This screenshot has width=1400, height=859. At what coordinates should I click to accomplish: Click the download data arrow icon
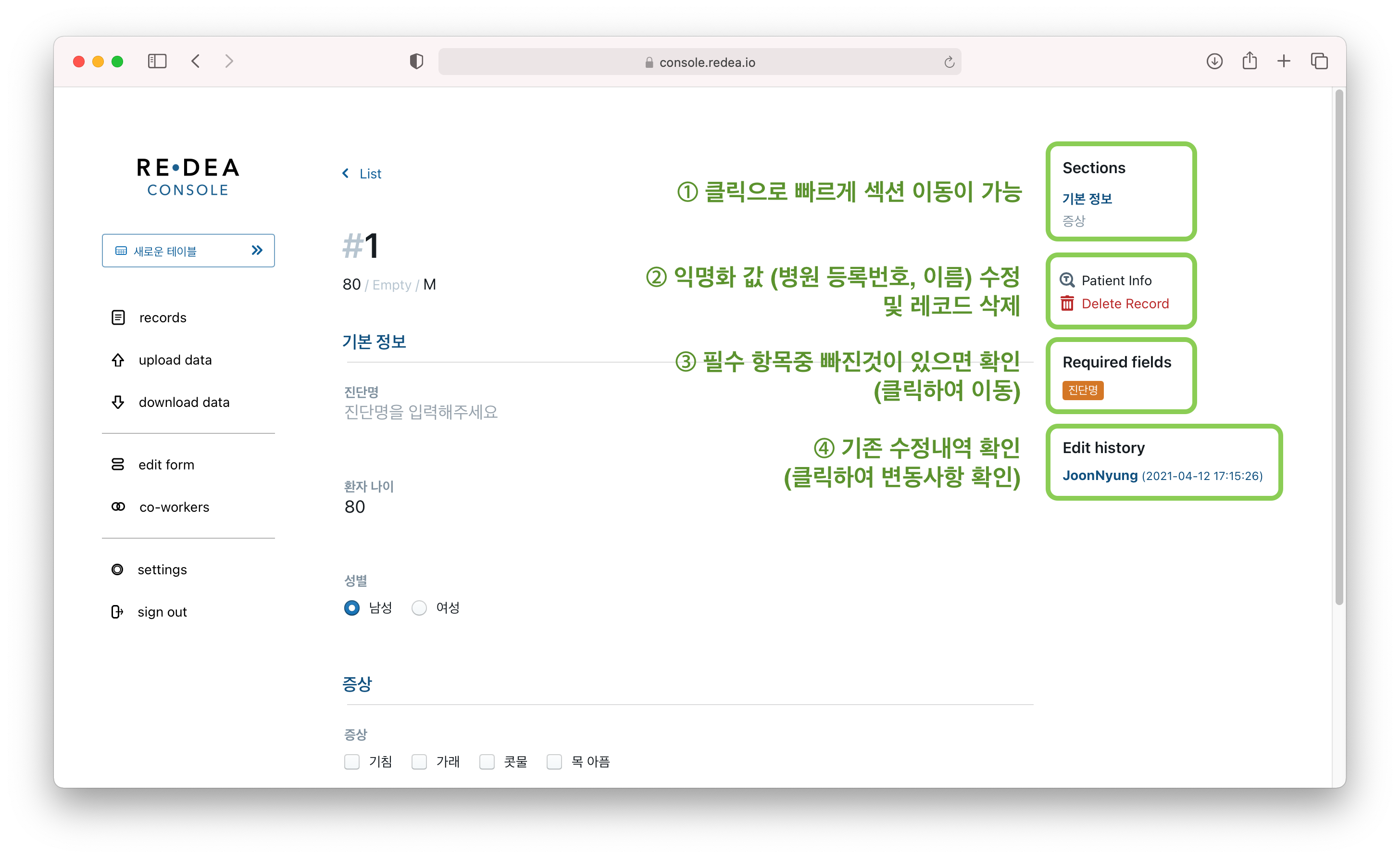pos(118,402)
